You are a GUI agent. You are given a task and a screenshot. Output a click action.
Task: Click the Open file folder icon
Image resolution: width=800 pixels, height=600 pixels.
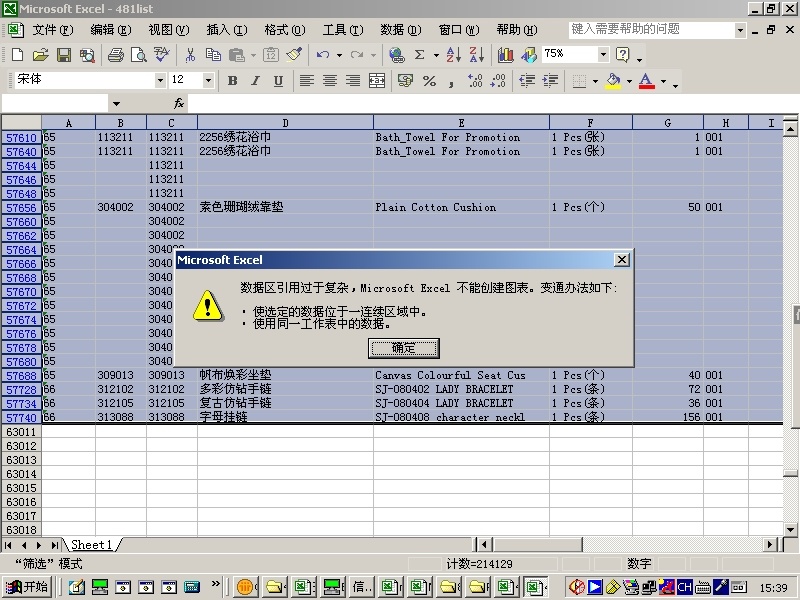(x=40, y=55)
